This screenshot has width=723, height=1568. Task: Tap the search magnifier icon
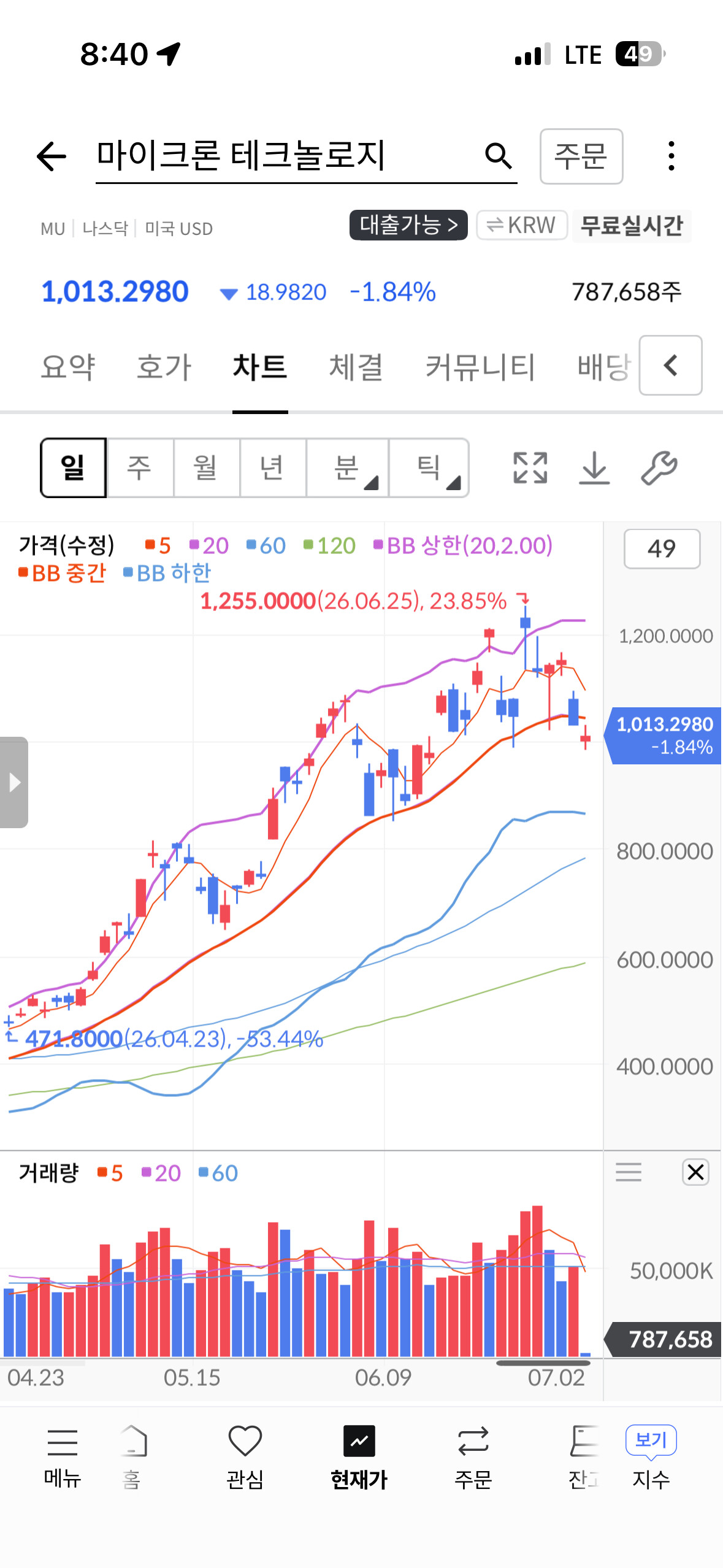pyautogui.click(x=498, y=156)
